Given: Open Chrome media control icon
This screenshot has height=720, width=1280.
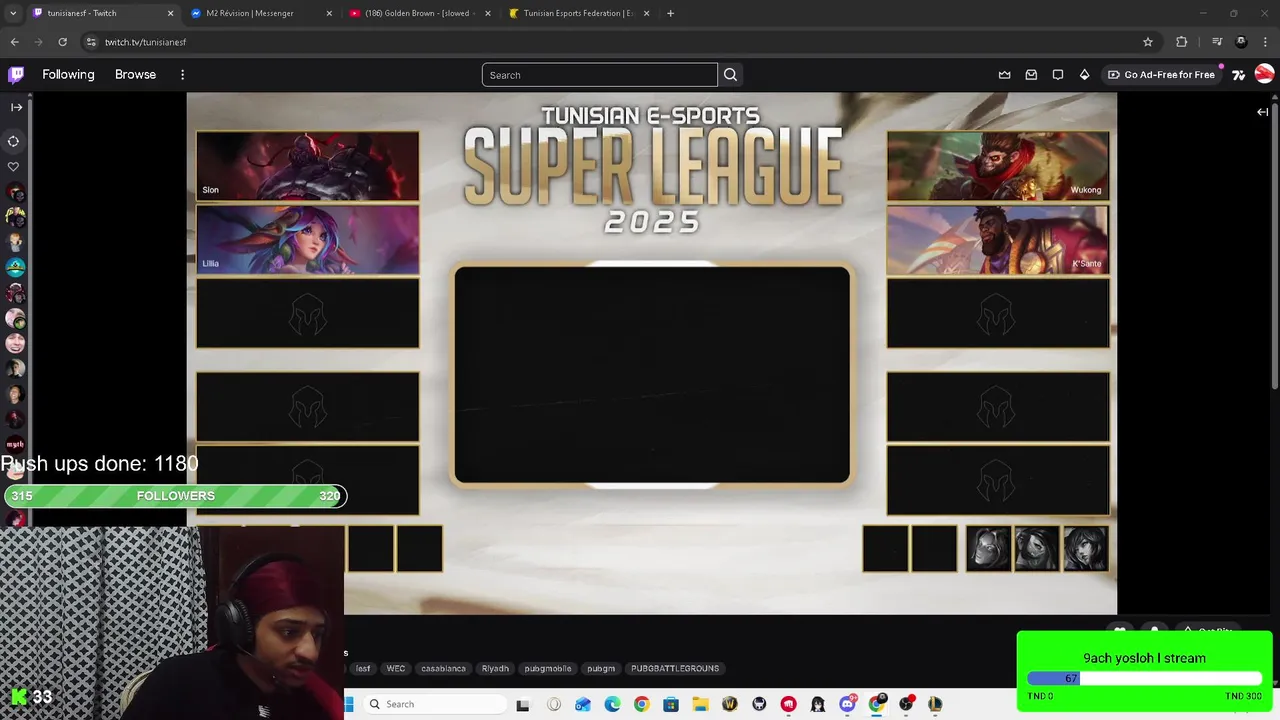Looking at the screenshot, I should click(x=1217, y=42).
